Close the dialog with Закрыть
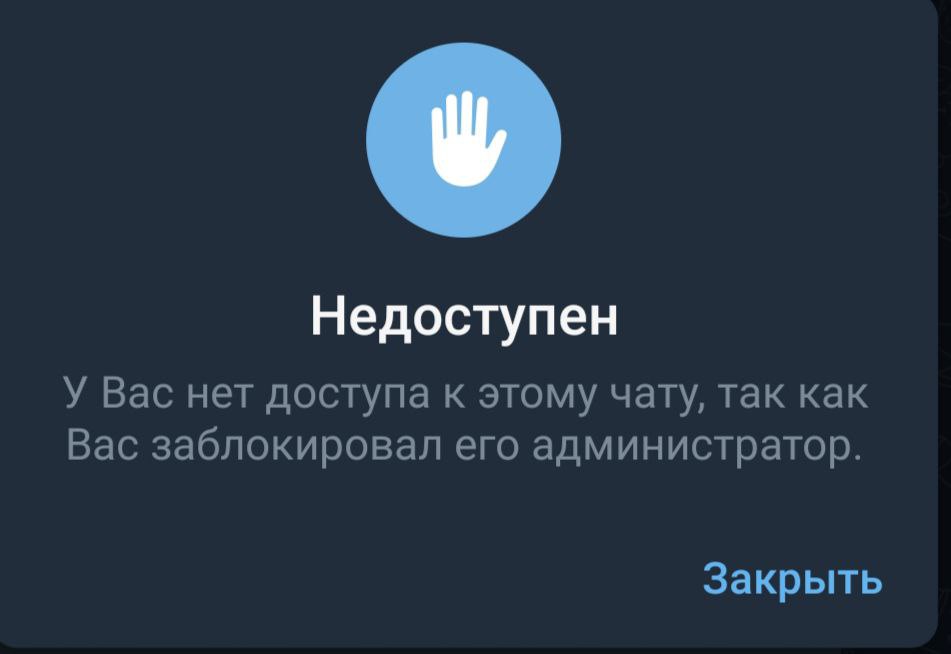 coord(792,578)
